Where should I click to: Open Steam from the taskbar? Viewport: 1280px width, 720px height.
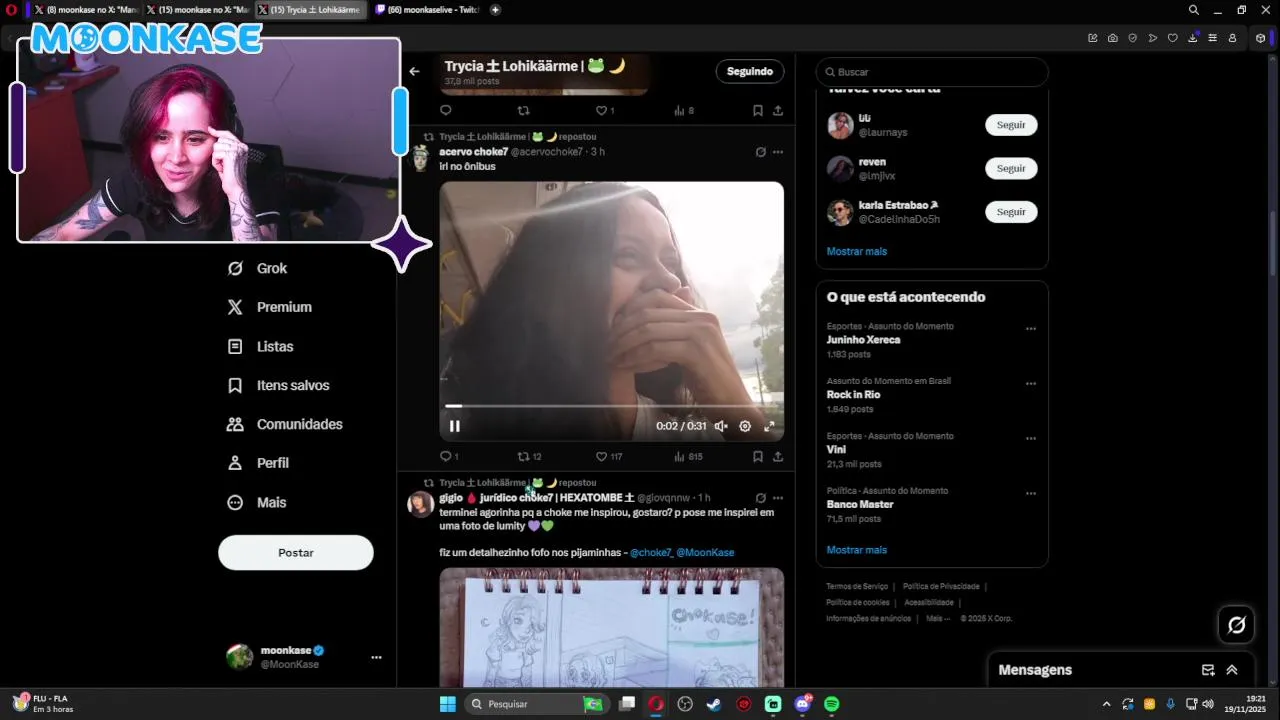point(714,704)
